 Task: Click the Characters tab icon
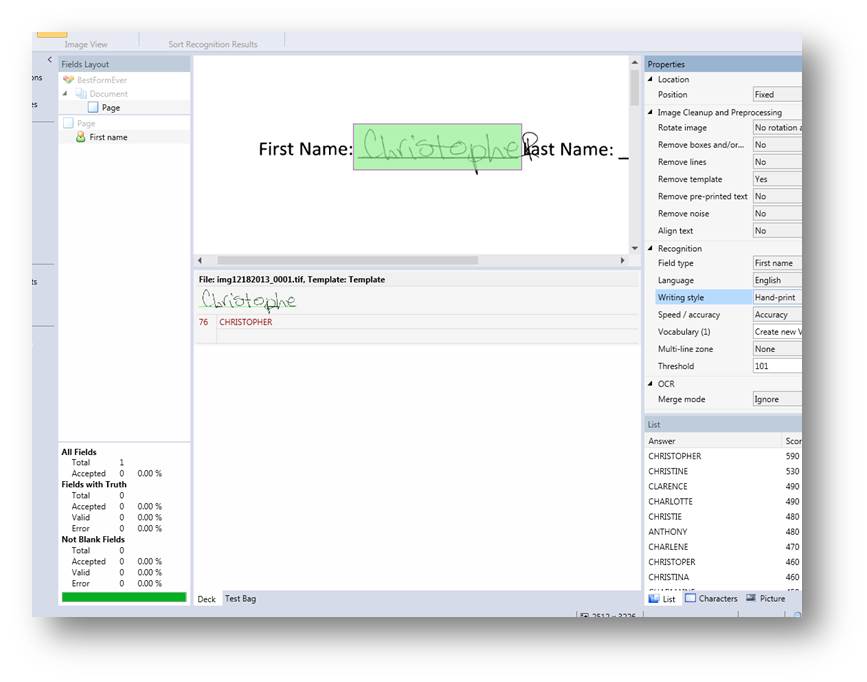(690, 599)
